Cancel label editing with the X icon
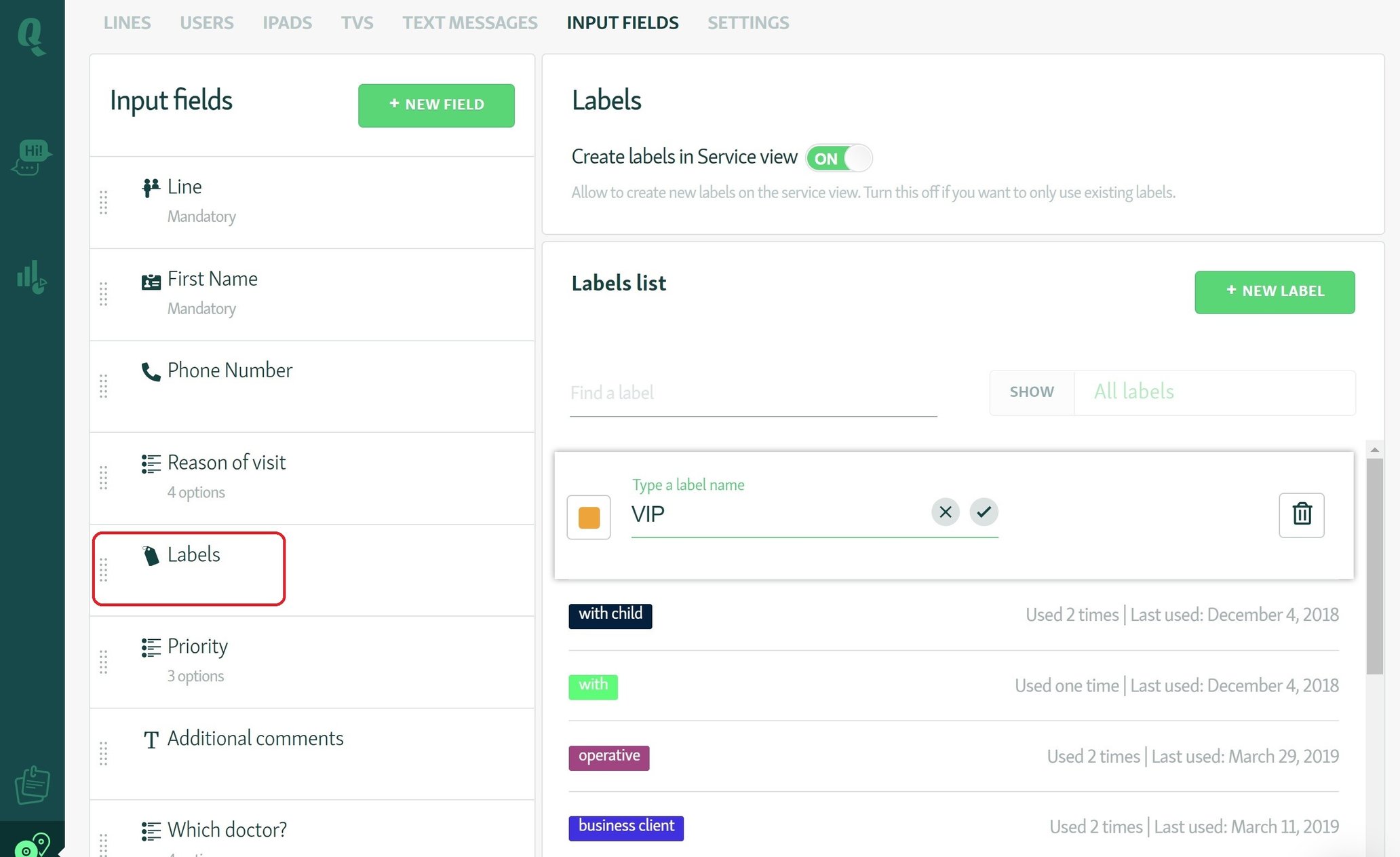Screen dimensions: 1400x857 [945, 512]
